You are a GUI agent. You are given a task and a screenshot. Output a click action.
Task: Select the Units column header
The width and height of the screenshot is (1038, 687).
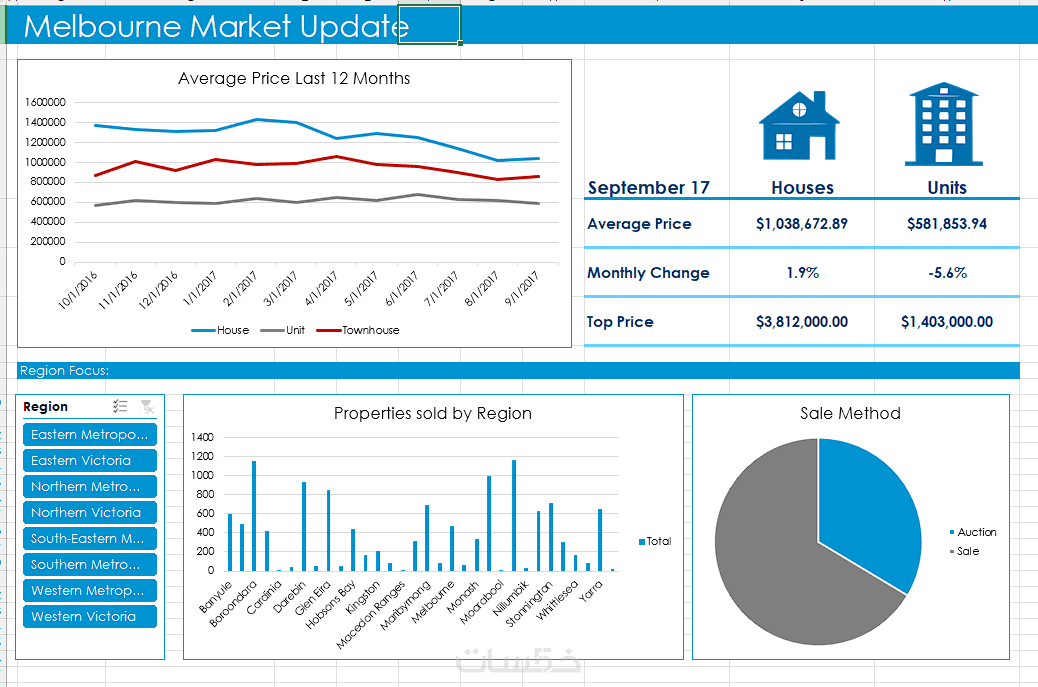(x=947, y=188)
